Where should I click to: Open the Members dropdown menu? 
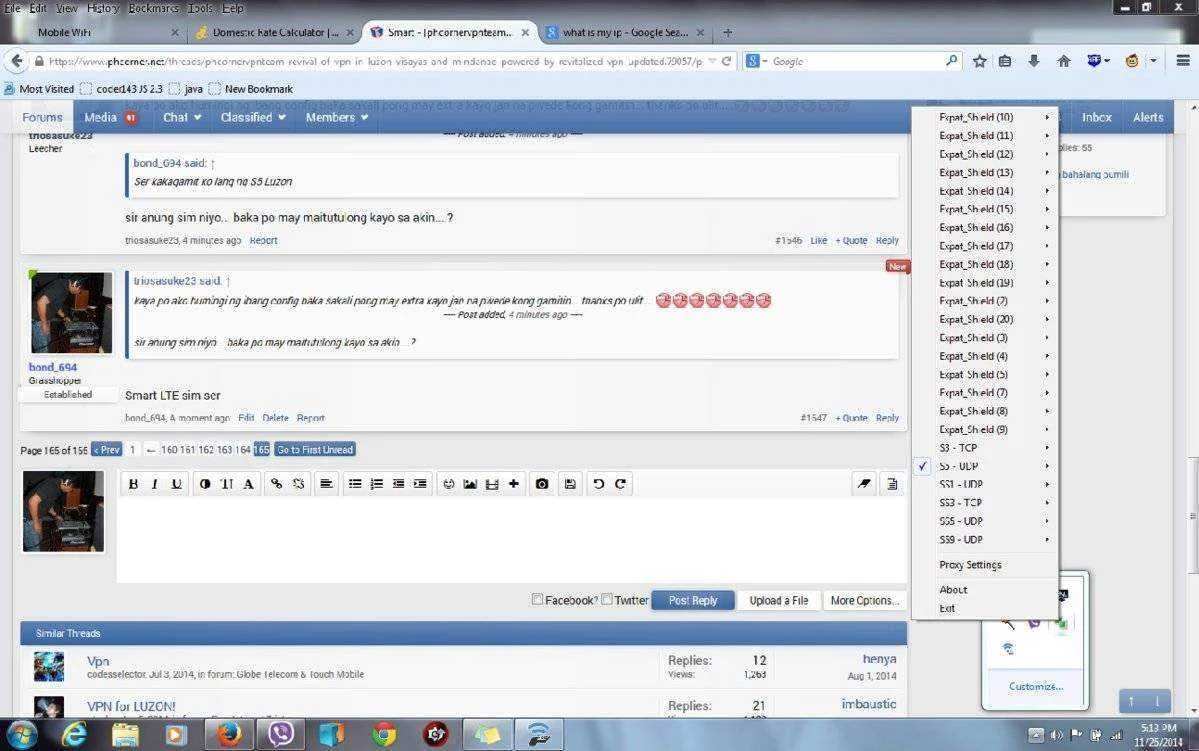(336, 117)
